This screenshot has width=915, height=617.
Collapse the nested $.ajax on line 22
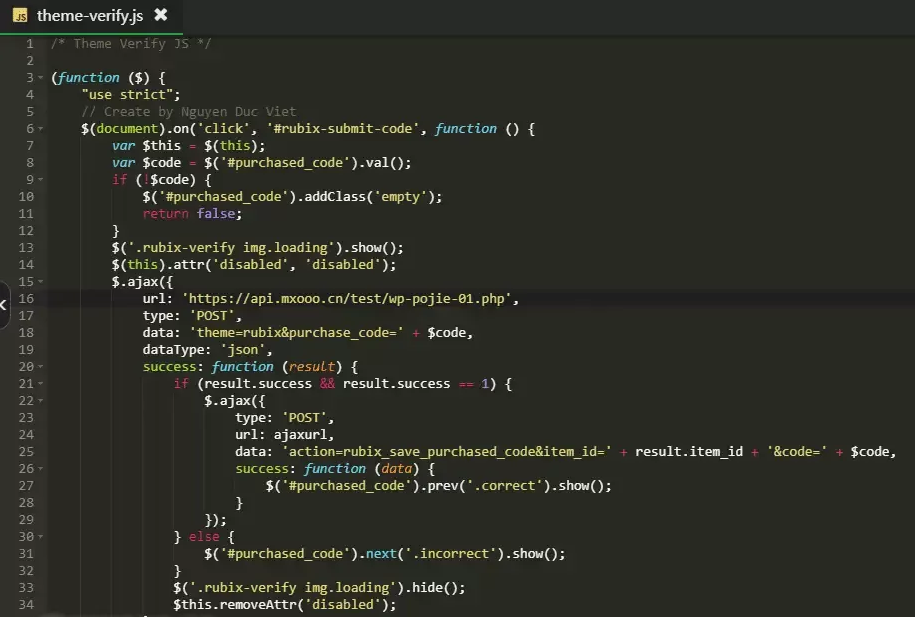click(x=41, y=401)
